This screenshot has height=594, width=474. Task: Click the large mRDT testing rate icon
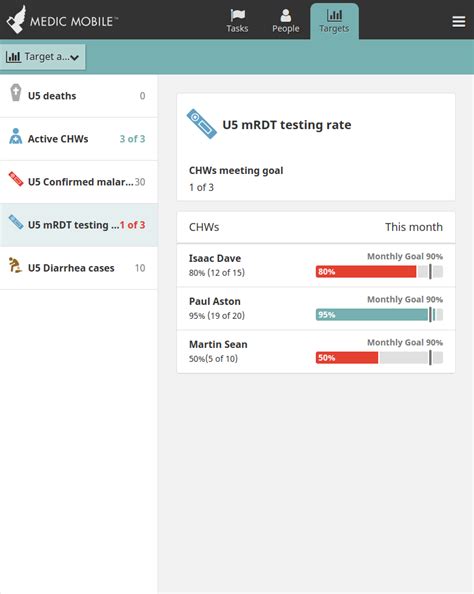pos(202,124)
